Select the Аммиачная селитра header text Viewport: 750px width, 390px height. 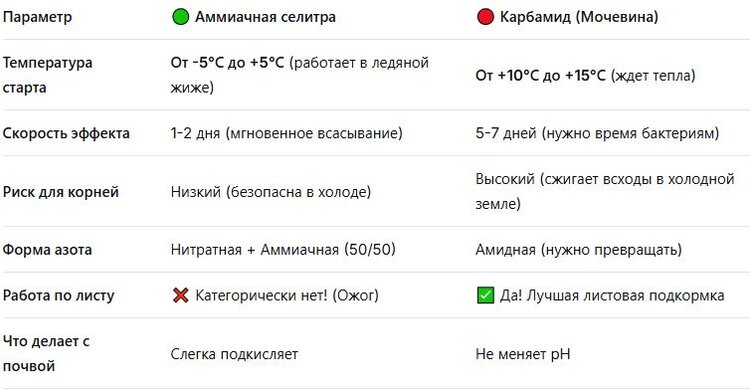click(265, 17)
